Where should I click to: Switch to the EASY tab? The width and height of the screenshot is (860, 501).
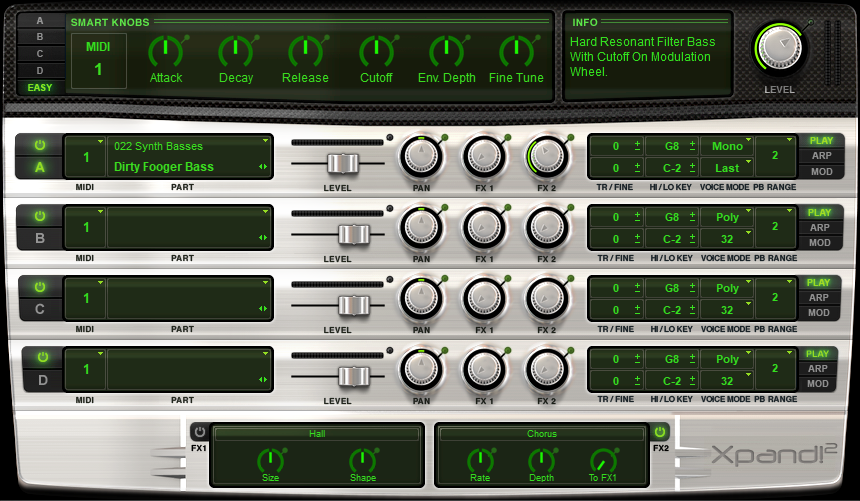pos(40,87)
